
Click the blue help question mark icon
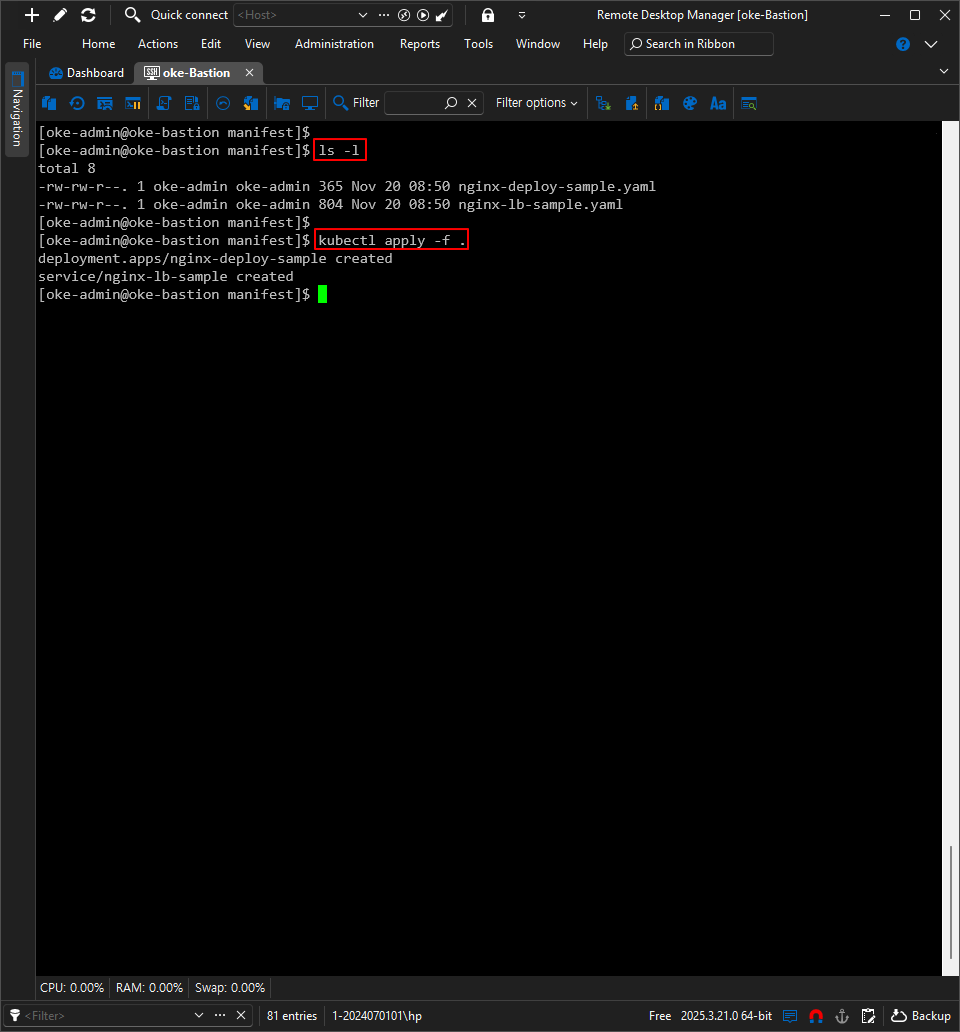point(903,44)
